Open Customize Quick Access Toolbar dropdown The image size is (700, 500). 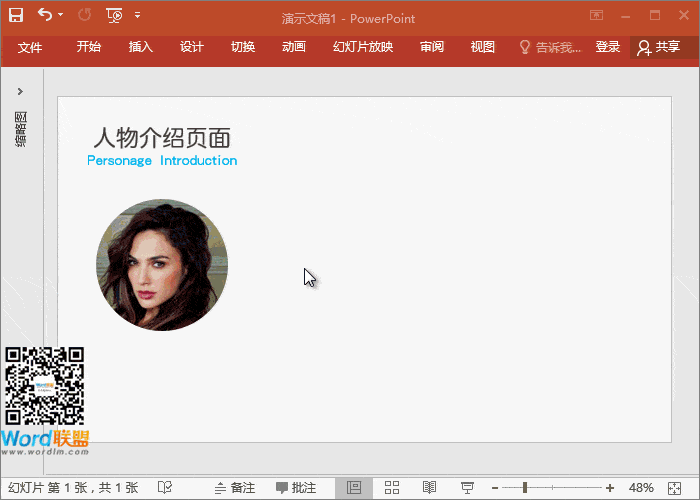137,15
